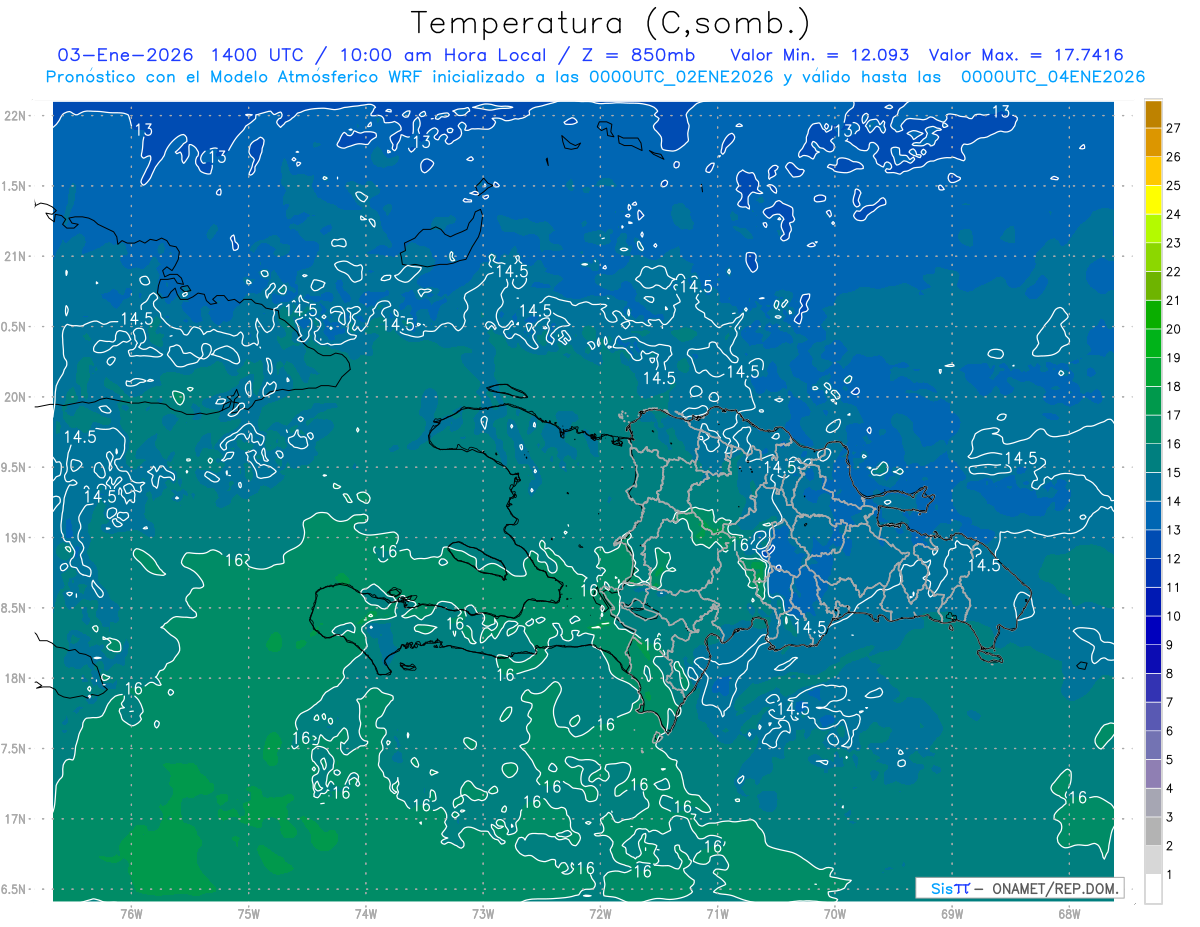Click the legend value '24'

1173,214
